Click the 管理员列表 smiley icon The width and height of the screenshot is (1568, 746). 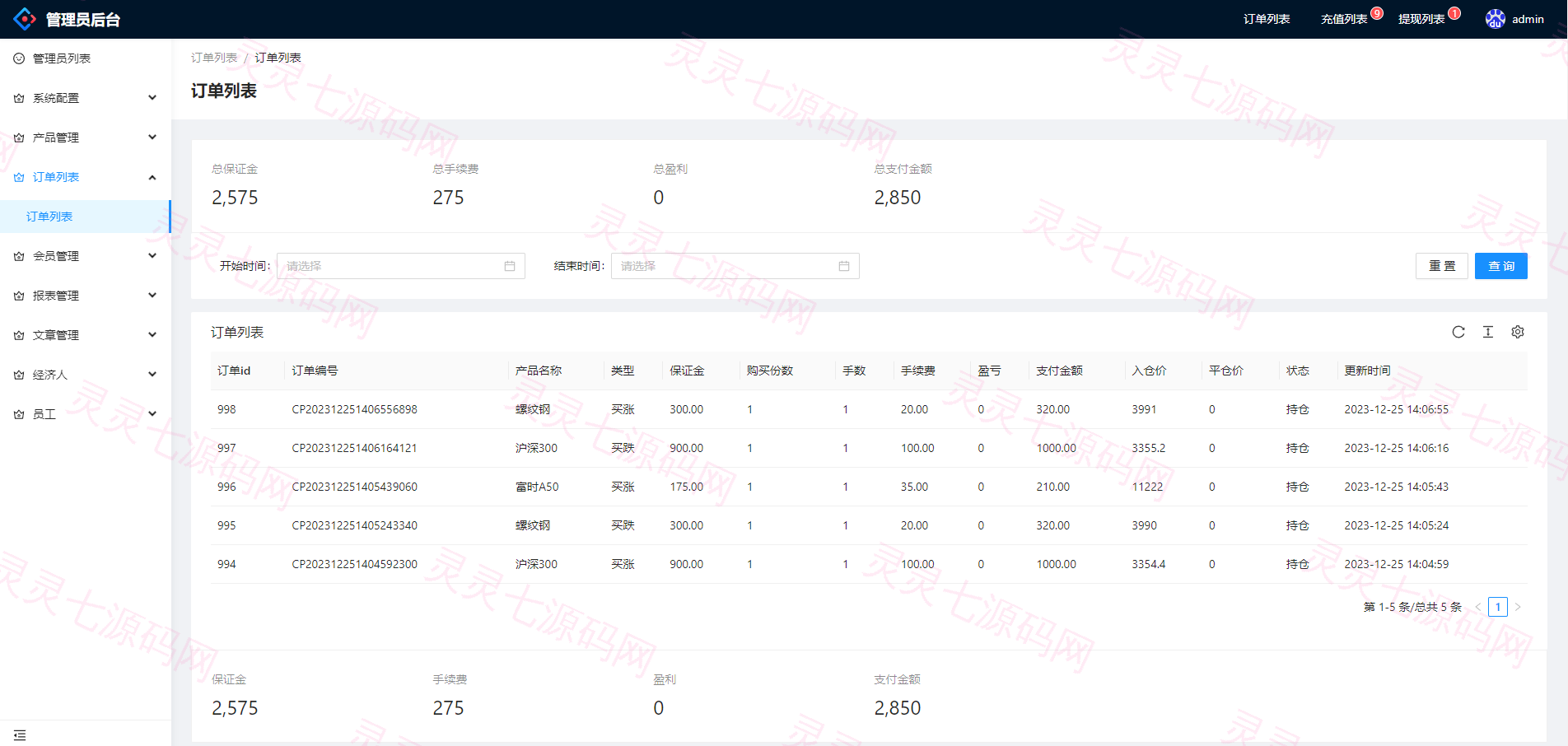tap(19, 58)
